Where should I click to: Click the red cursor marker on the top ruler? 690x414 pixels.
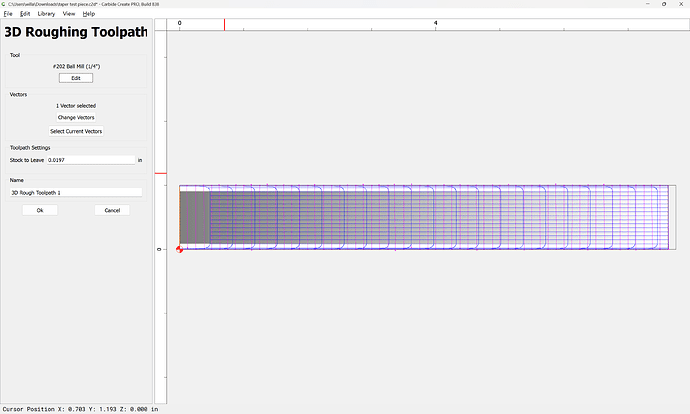click(224, 23)
